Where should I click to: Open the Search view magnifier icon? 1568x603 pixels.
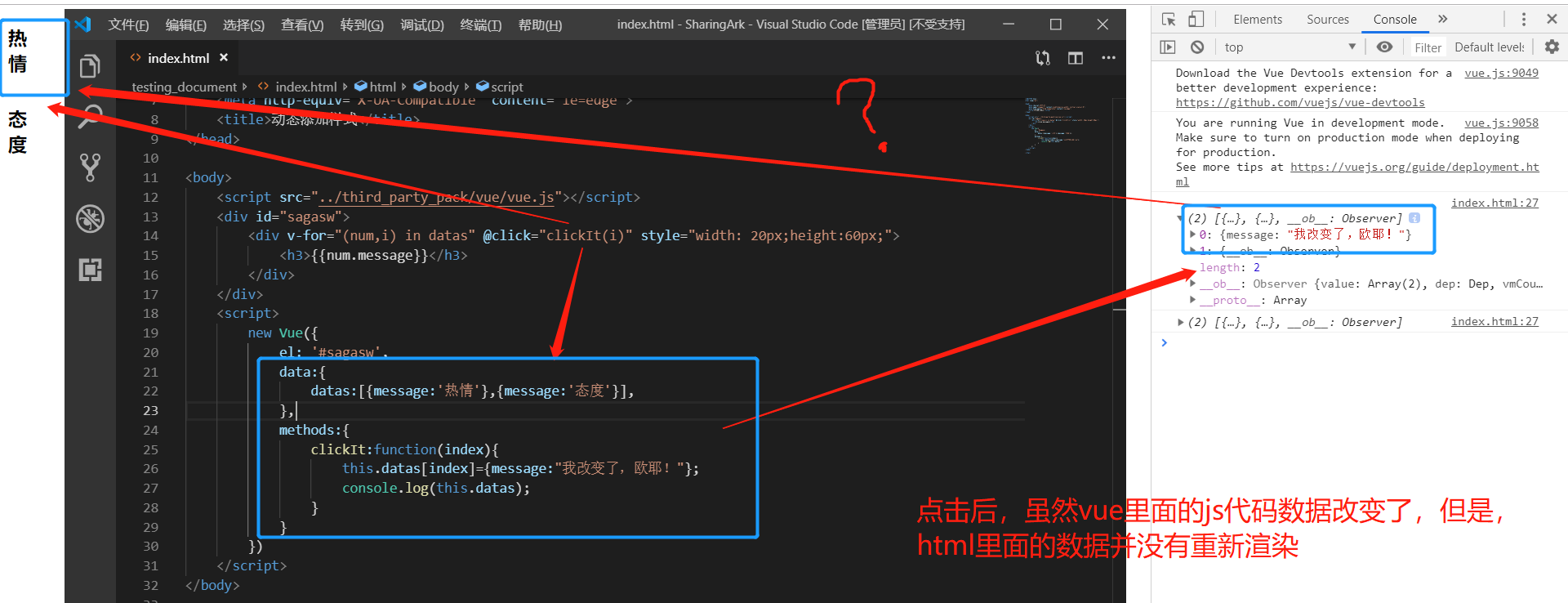(x=90, y=117)
